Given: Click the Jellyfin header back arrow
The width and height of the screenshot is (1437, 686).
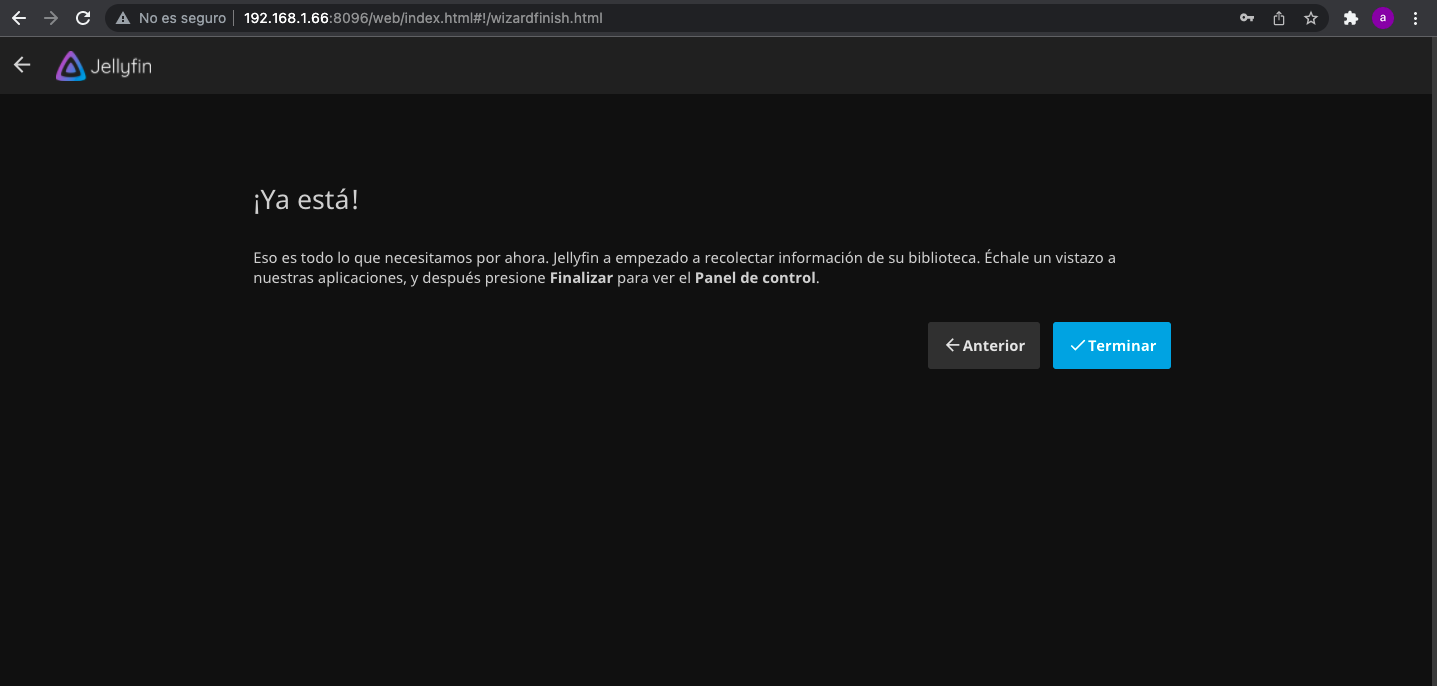Looking at the screenshot, I should pos(22,65).
